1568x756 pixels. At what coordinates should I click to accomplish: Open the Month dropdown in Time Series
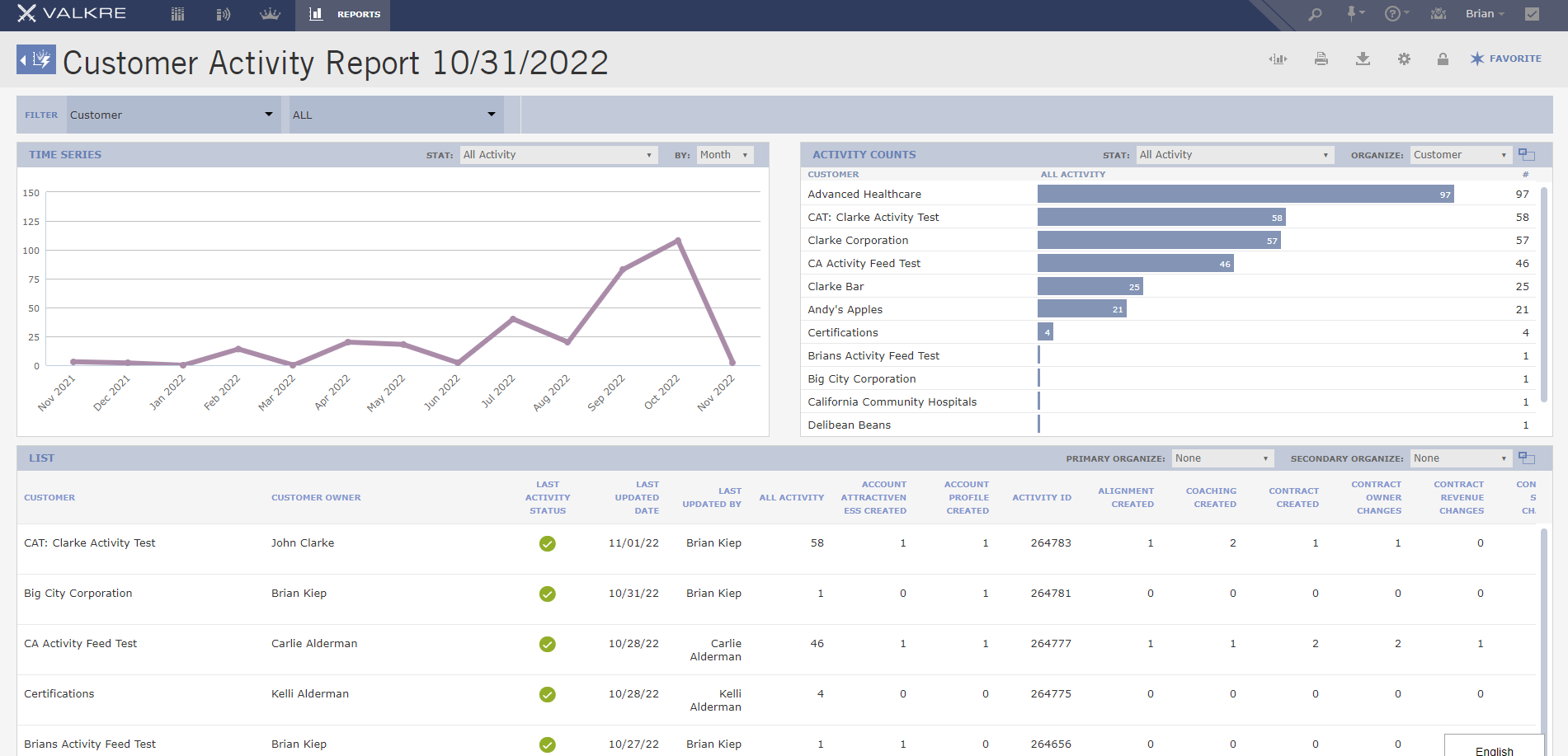723,154
